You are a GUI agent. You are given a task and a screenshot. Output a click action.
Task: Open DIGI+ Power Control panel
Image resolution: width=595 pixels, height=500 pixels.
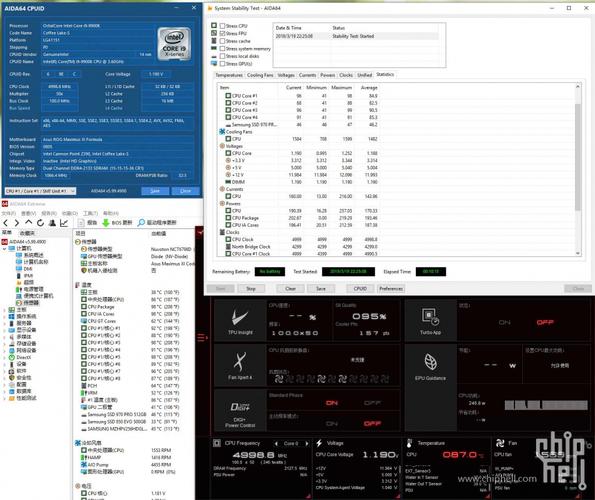coord(240,411)
